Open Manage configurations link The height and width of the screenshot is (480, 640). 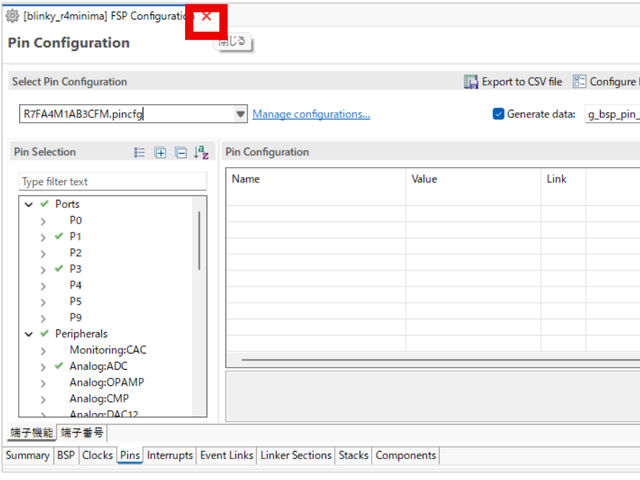tap(311, 114)
